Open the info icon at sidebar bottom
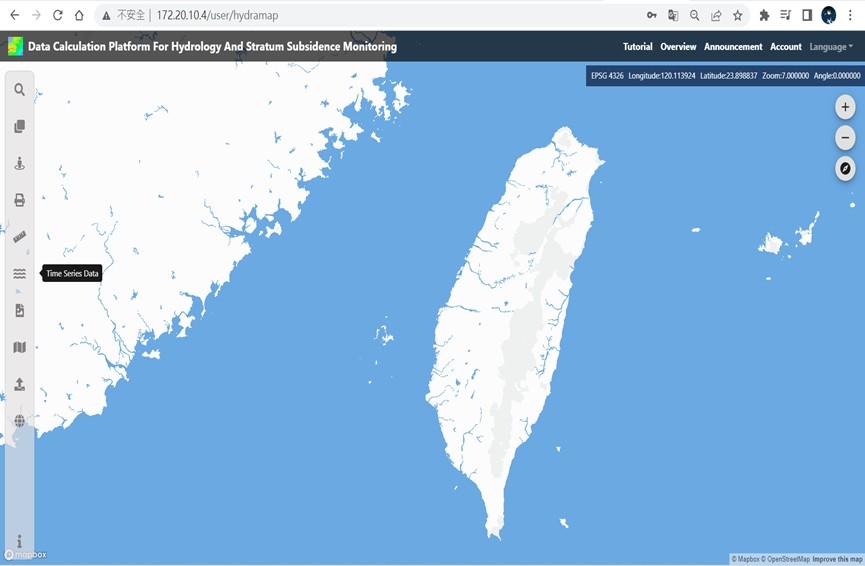 19,541
